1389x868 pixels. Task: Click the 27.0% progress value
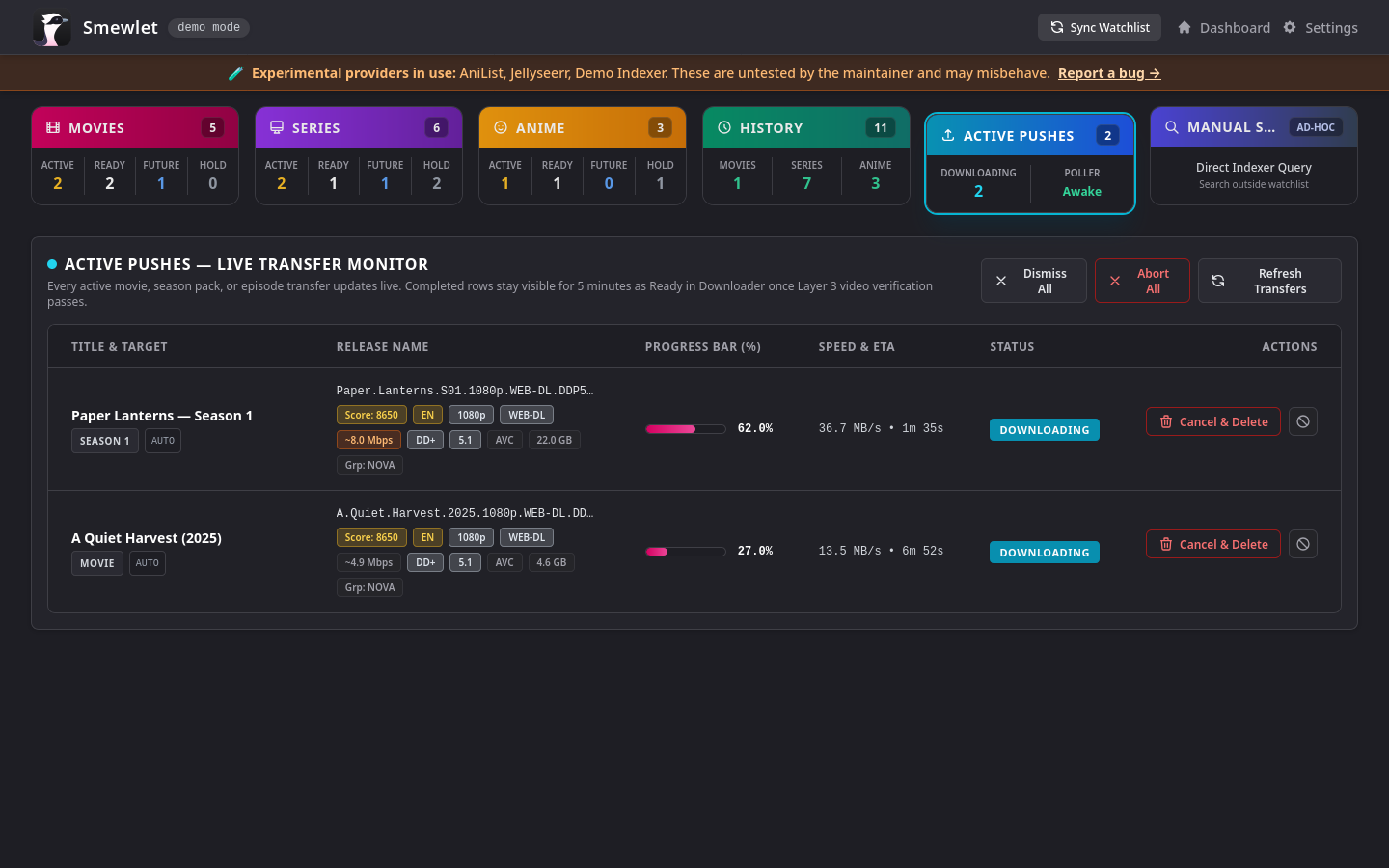pos(755,551)
